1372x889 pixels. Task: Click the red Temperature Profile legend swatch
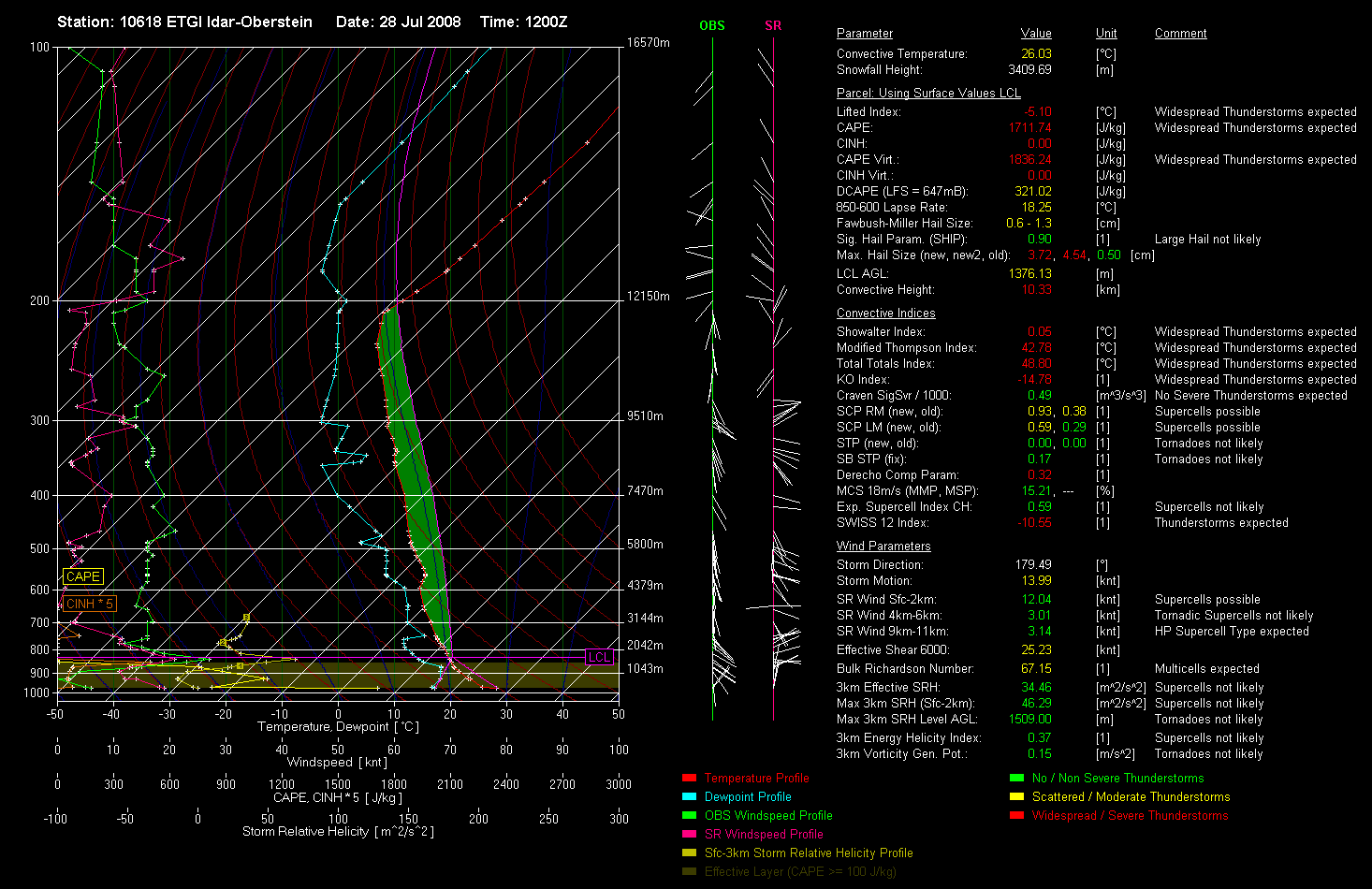coord(689,778)
